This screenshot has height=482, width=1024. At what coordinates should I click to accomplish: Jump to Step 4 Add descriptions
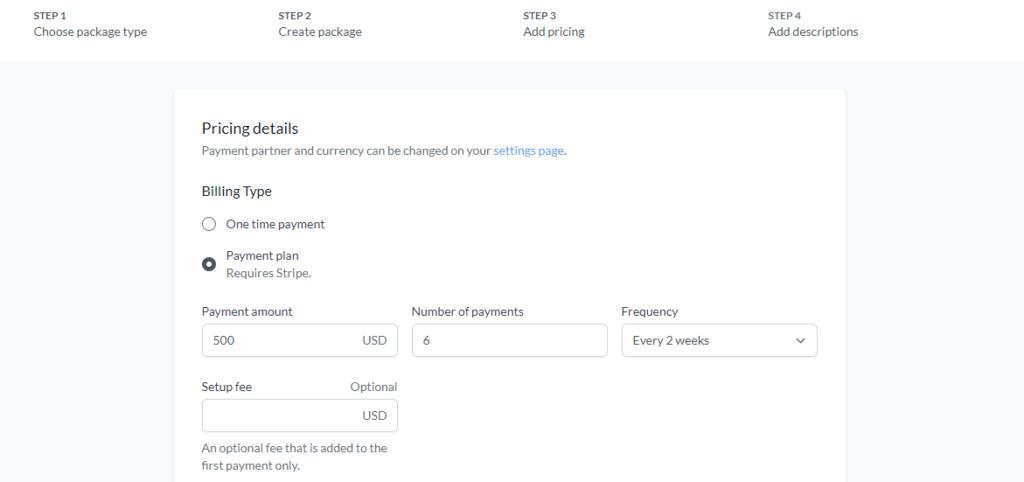813,24
